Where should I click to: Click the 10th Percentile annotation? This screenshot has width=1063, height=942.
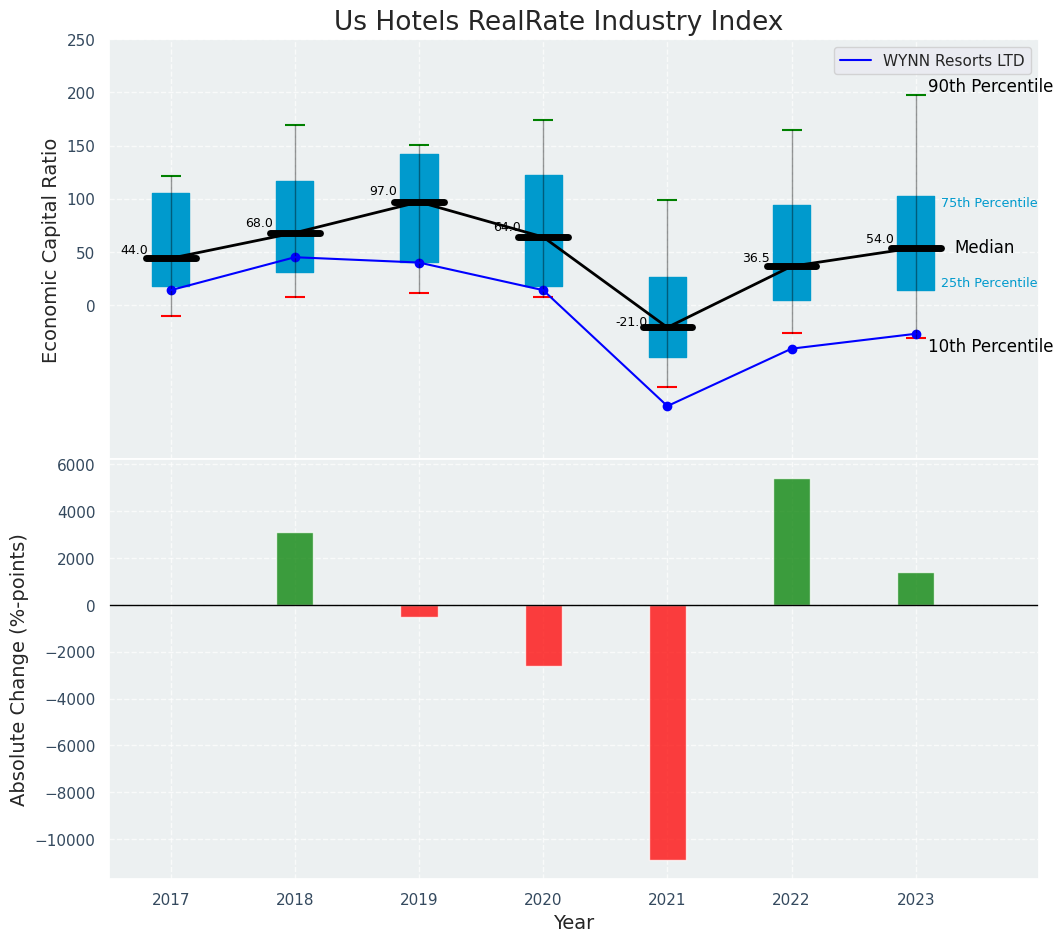[990, 347]
